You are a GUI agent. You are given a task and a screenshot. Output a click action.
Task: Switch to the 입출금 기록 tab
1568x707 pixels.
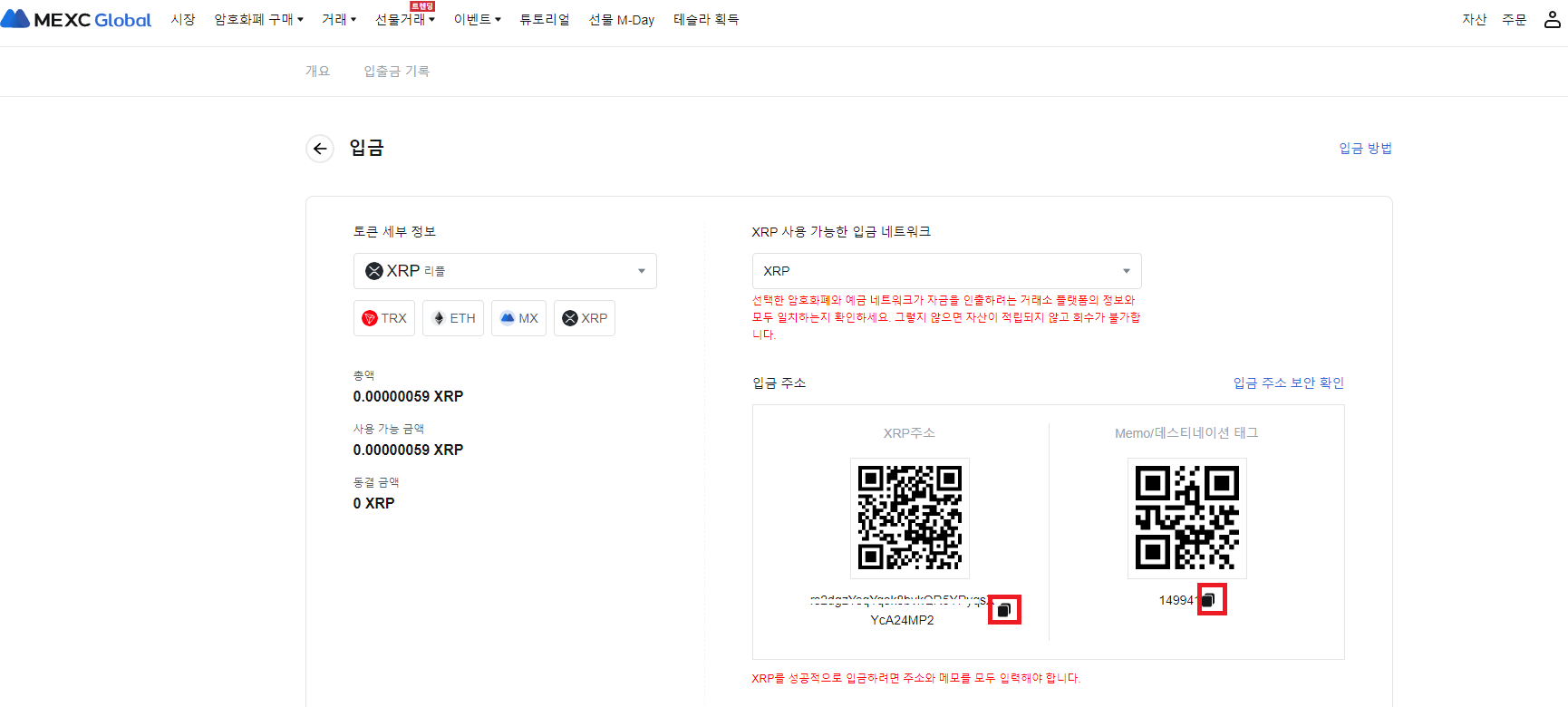point(397,71)
